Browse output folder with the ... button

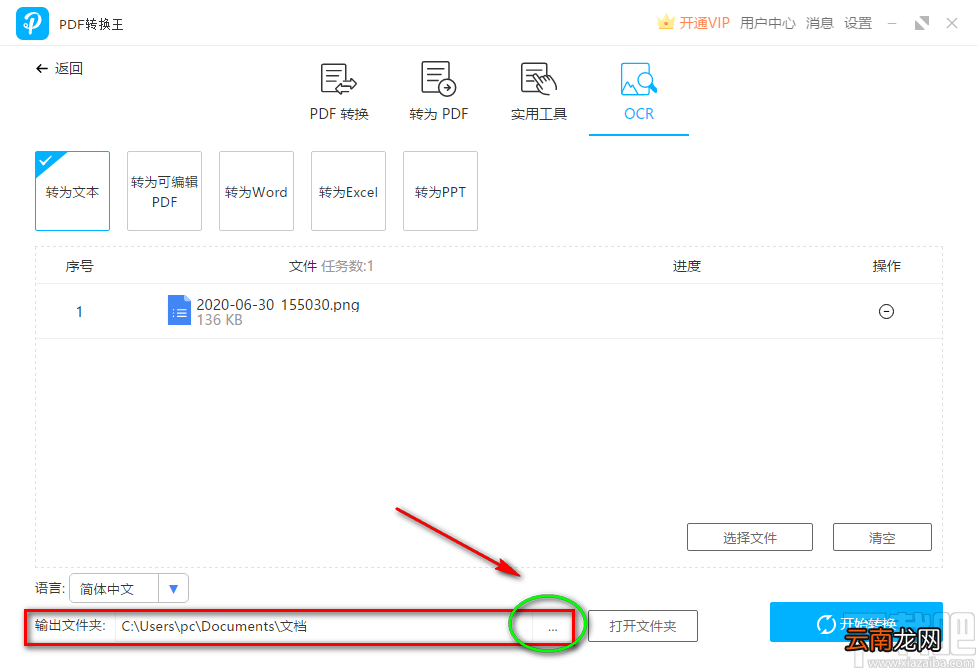(x=553, y=626)
